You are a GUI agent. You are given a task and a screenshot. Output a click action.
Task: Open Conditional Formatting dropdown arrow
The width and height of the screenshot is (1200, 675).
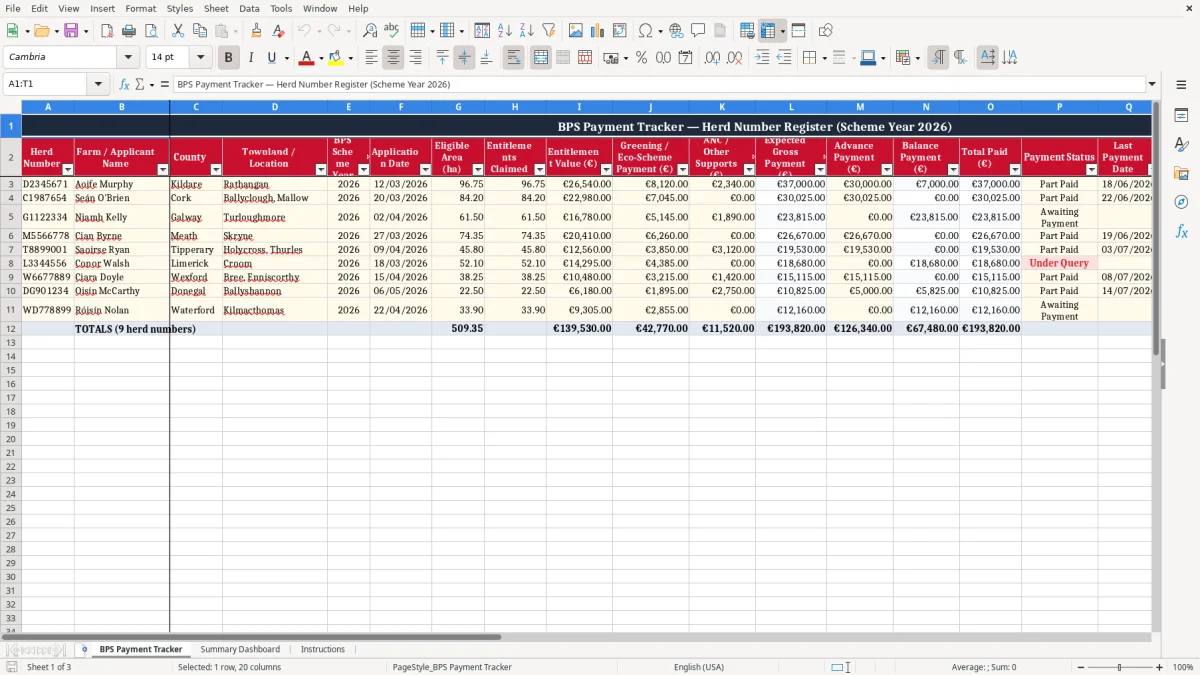click(x=917, y=58)
